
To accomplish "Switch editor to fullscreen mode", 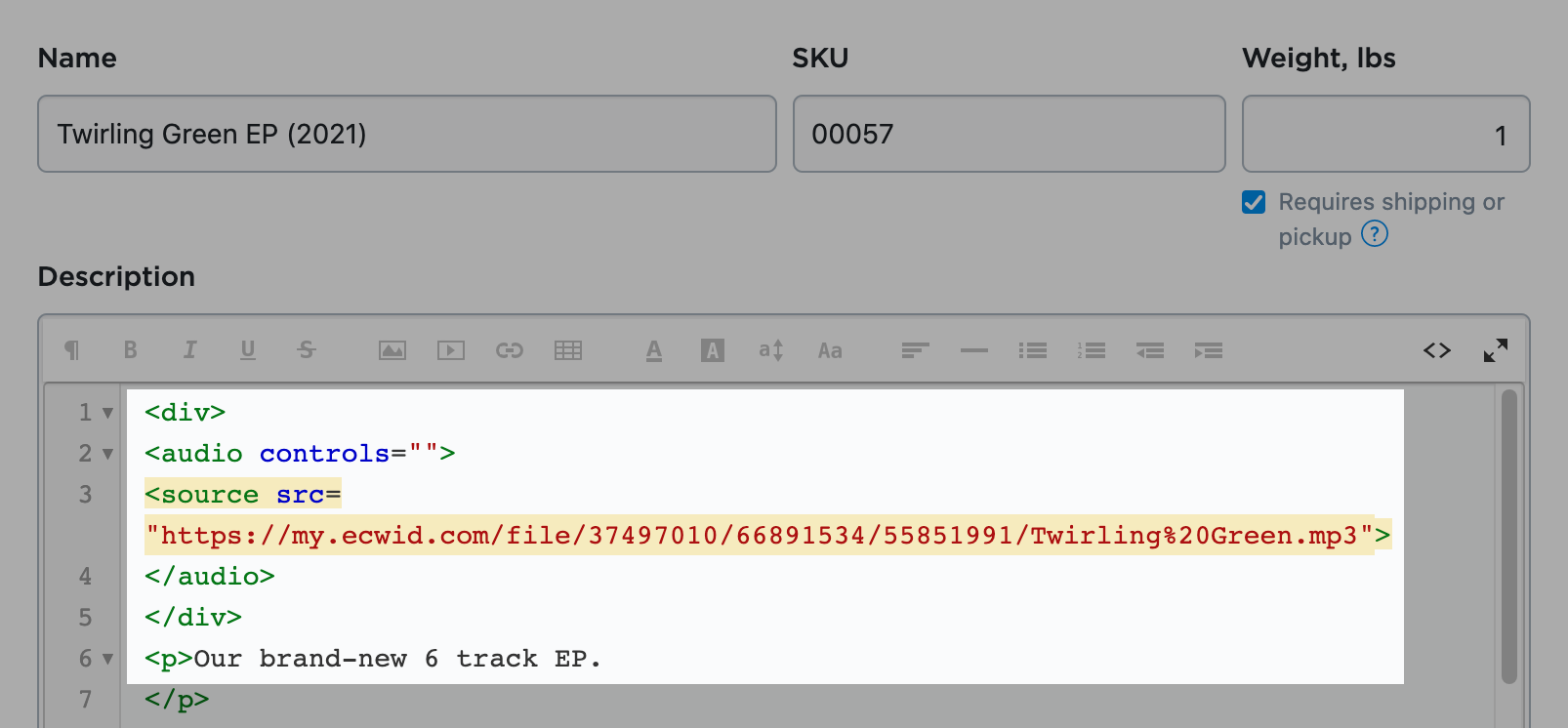I will pos(1496,350).
